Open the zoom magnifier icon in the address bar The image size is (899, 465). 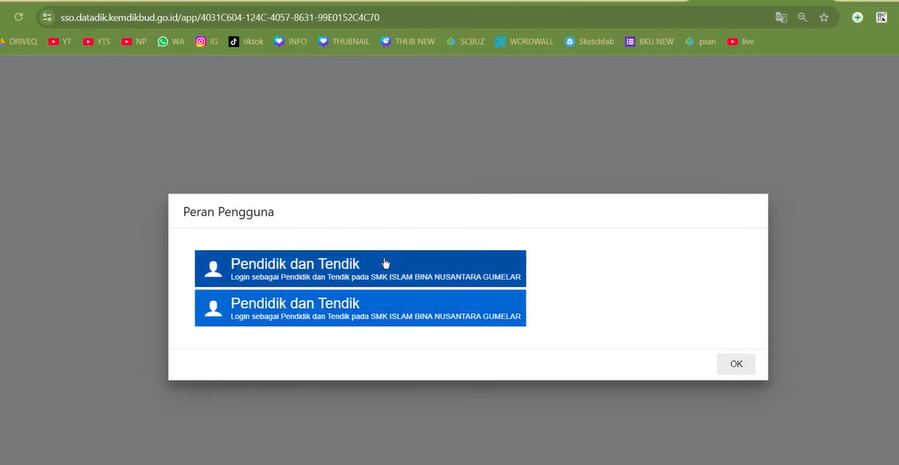tap(802, 17)
